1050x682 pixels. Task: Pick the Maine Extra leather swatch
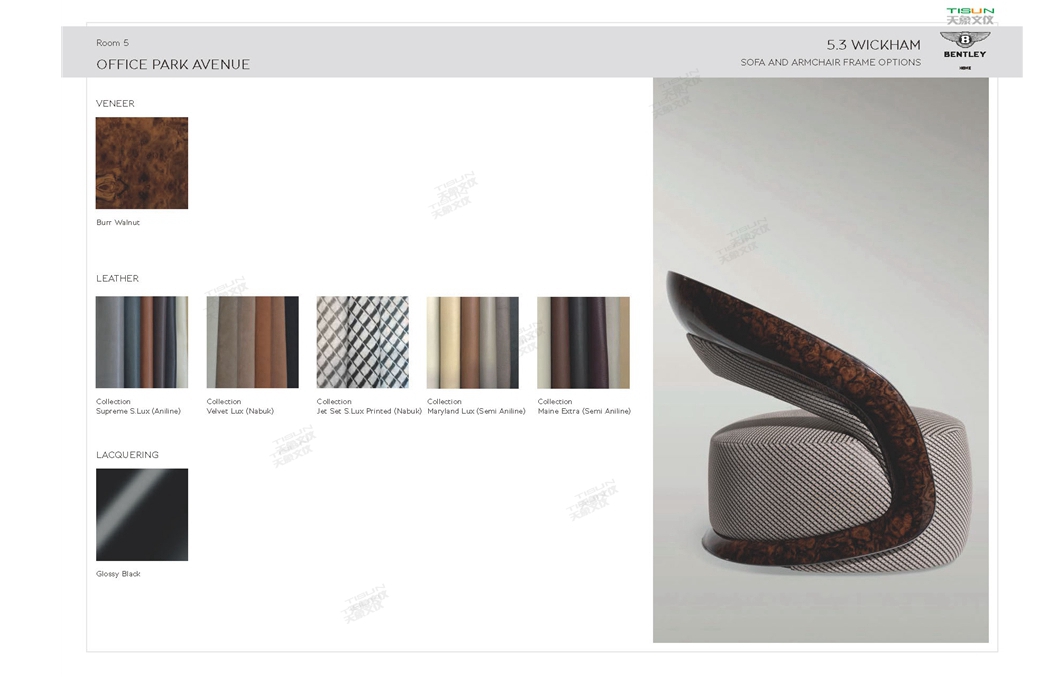[x=583, y=342]
